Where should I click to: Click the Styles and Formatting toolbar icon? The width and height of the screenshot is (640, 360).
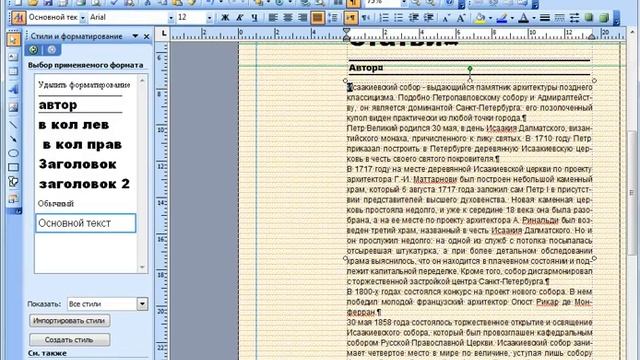[18, 18]
